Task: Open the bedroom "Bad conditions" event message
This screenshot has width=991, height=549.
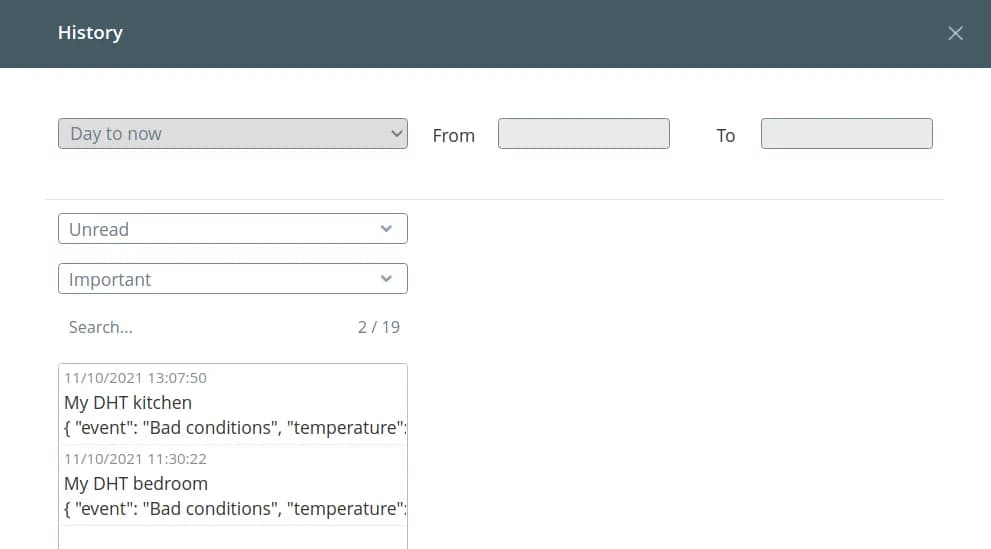Action: (x=232, y=509)
